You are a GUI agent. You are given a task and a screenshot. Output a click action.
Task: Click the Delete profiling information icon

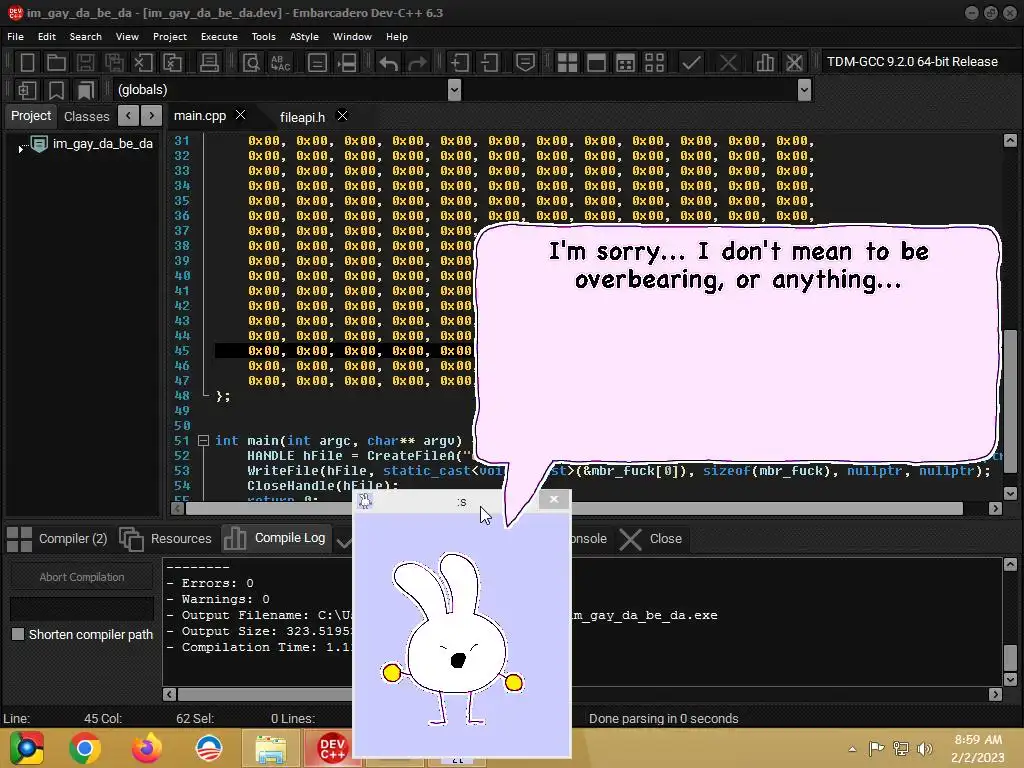pos(794,63)
